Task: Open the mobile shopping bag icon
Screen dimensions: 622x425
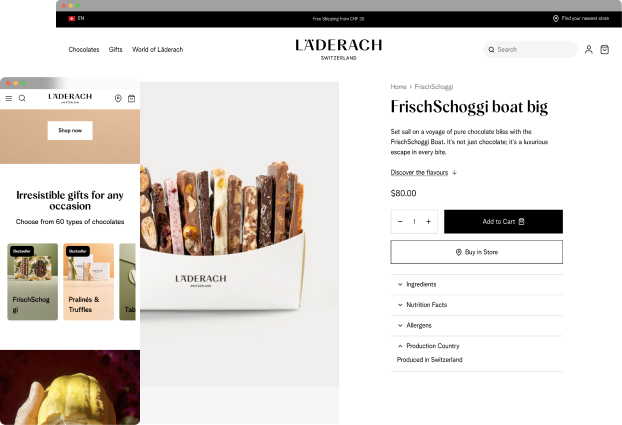Action: click(132, 98)
